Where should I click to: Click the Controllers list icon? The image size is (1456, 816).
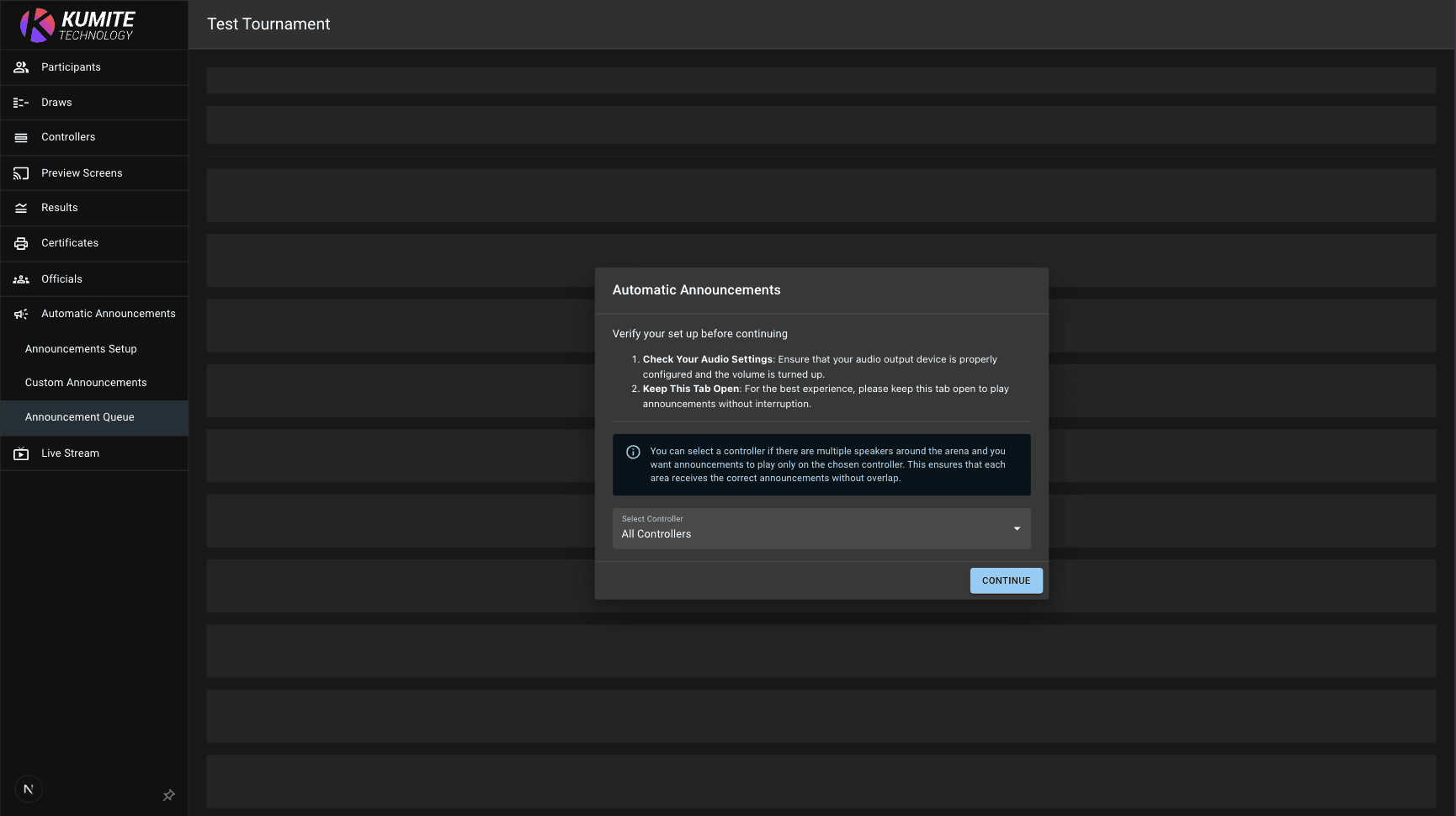pyautogui.click(x=21, y=137)
